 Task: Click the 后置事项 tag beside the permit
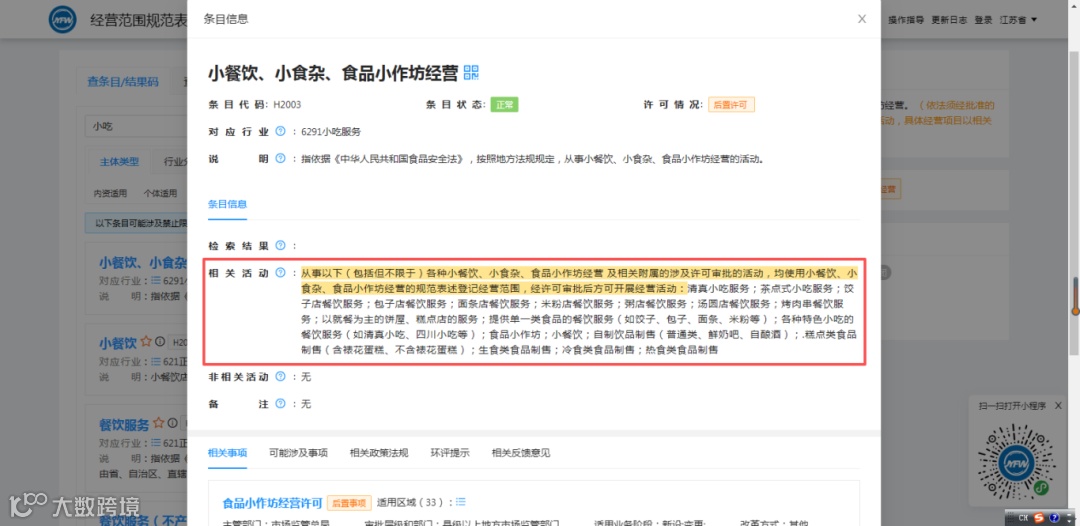coord(349,503)
